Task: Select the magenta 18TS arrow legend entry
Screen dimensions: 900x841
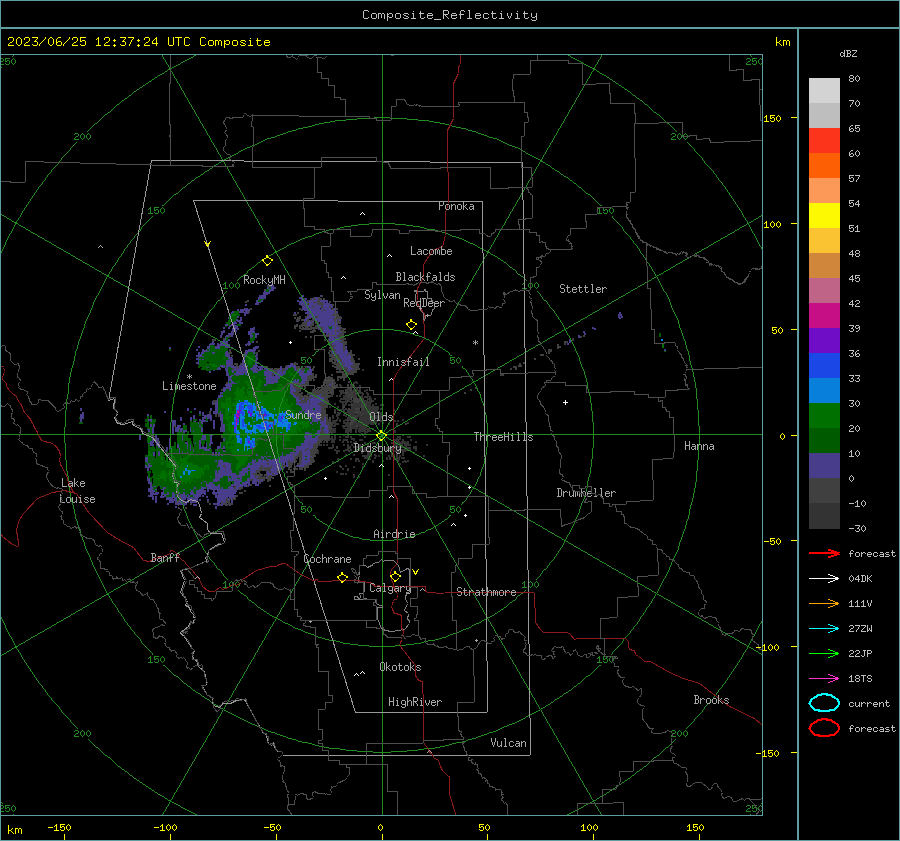Action: pos(824,679)
